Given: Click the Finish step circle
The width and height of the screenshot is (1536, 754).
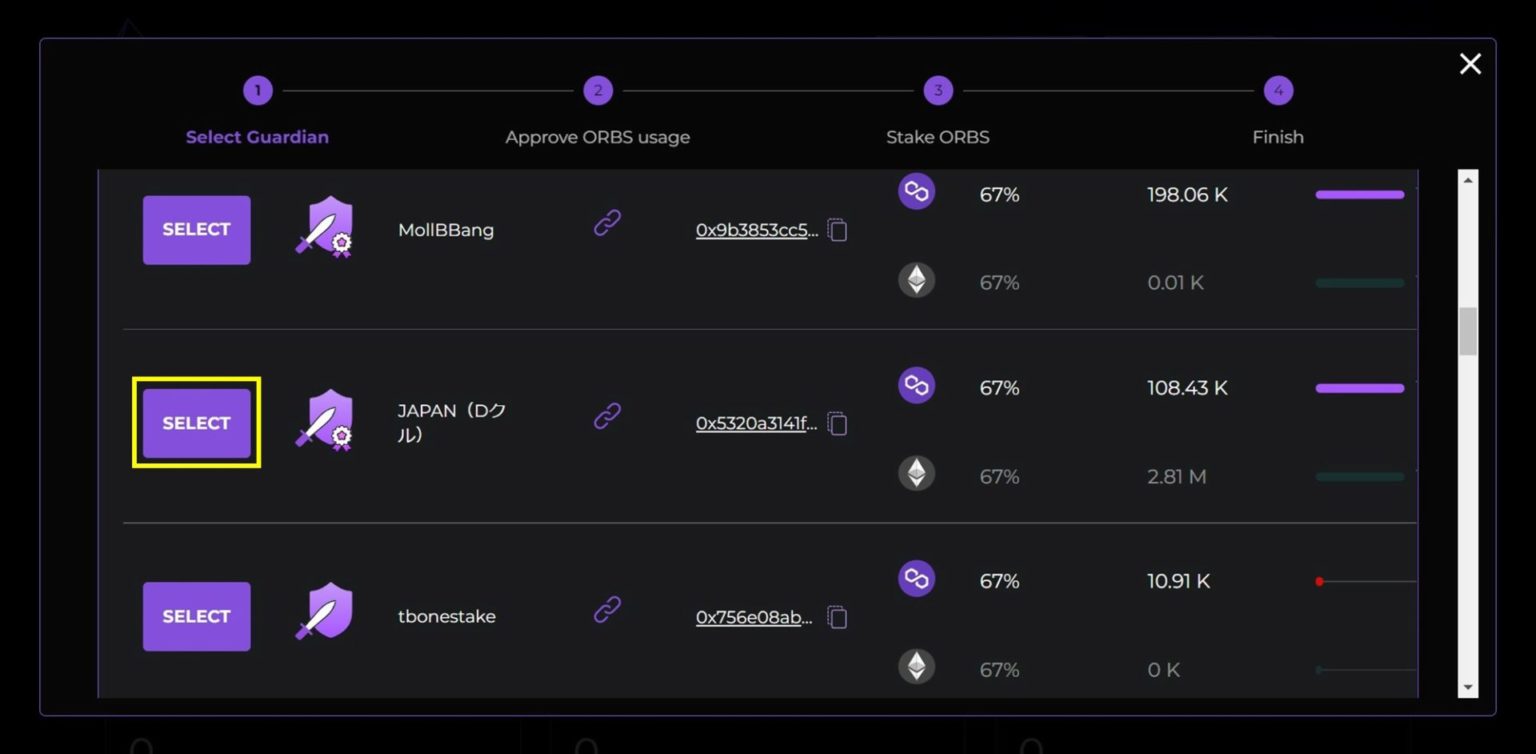Looking at the screenshot, I should tap(1278, 90).
